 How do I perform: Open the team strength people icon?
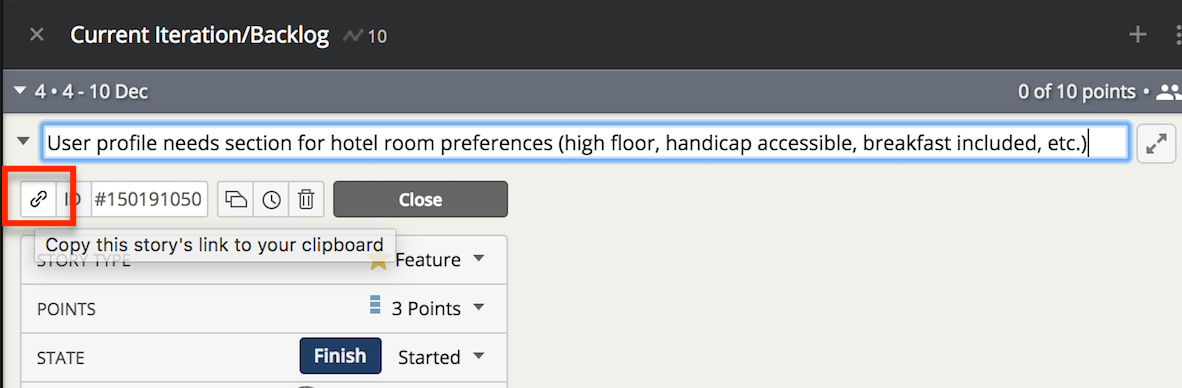coord(1170,92)
